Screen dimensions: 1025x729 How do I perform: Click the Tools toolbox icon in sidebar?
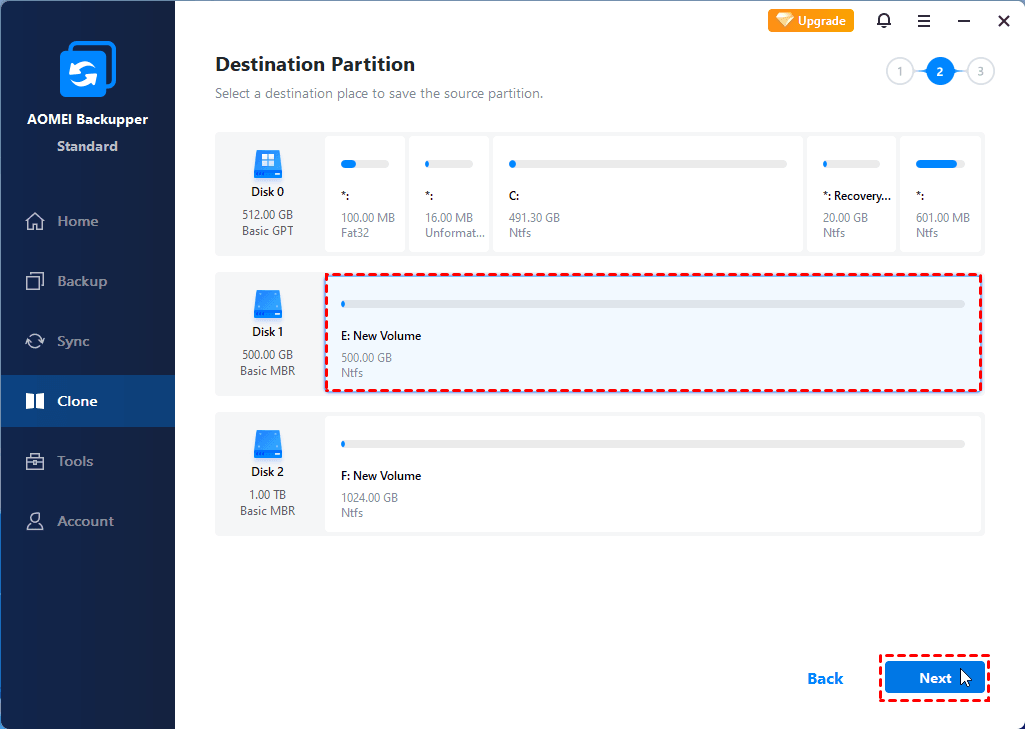coord(36,461)
